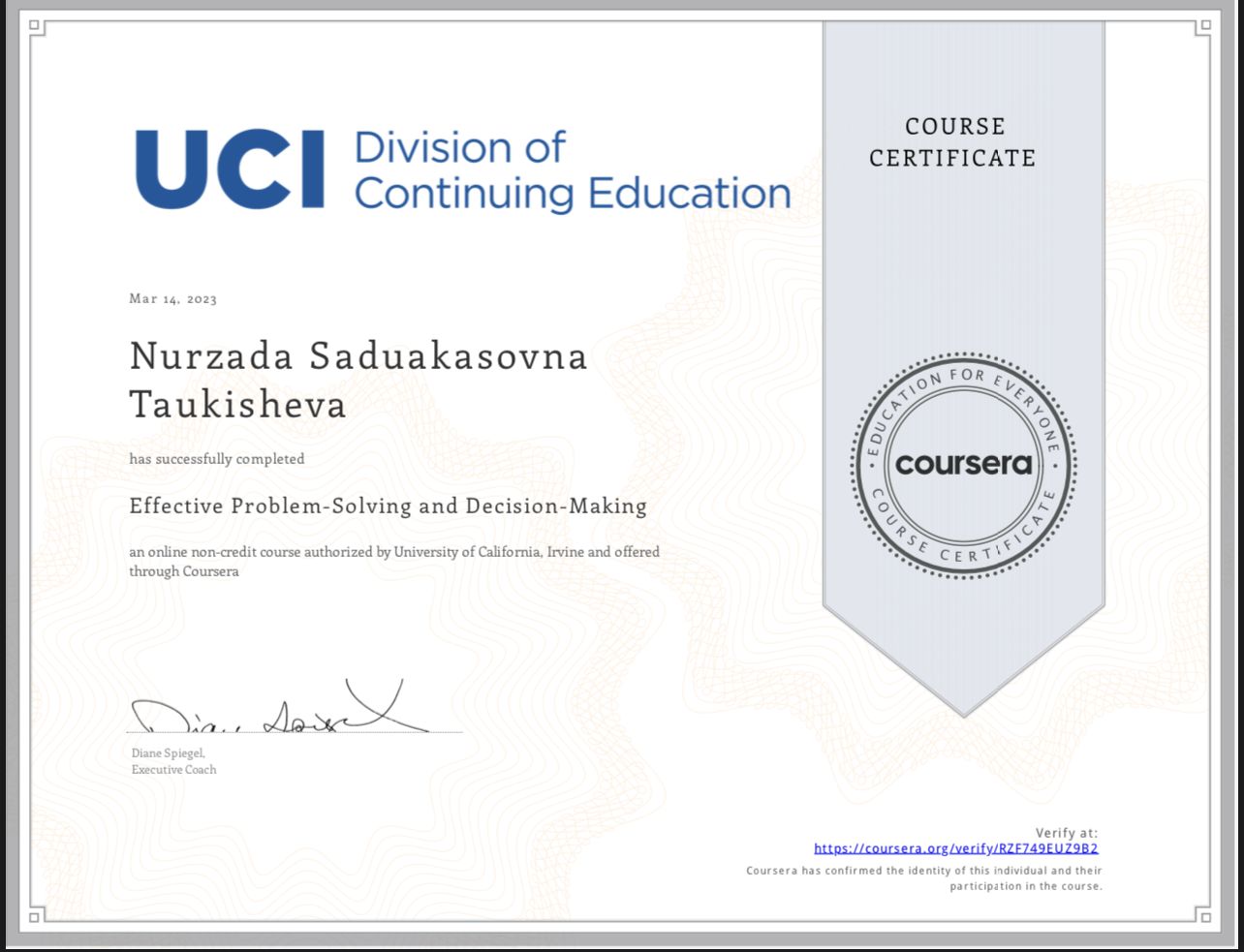
Task: Click the round Coursera certificate seal
Action: 963,465
